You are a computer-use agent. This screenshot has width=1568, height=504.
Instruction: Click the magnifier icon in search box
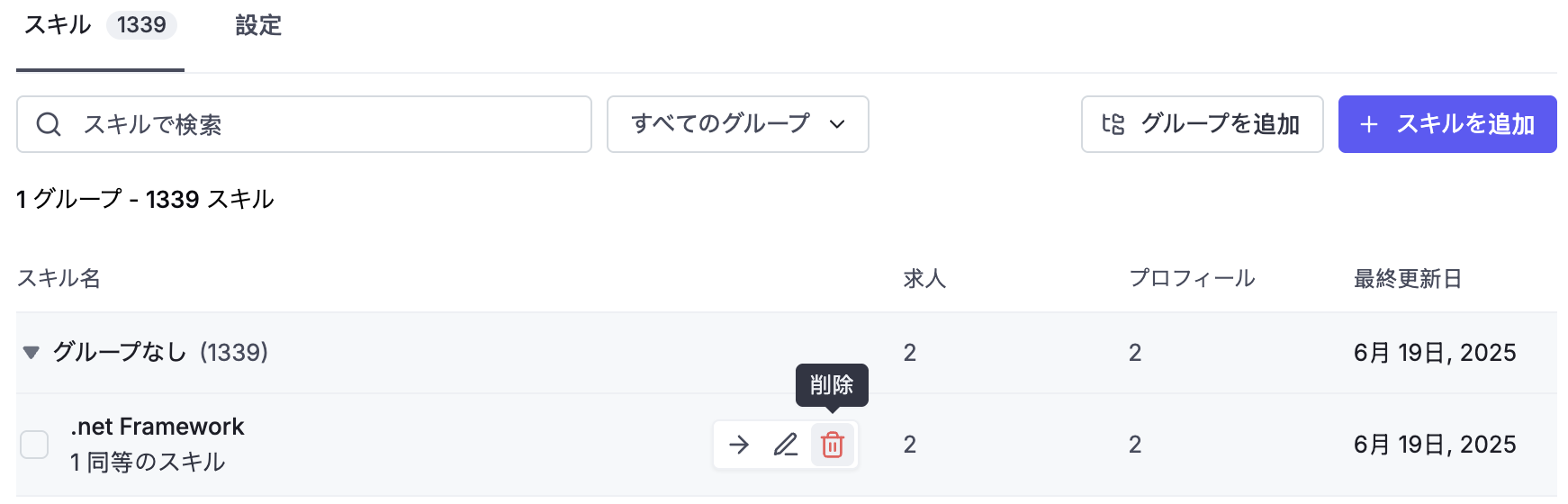tap(49, 124)
